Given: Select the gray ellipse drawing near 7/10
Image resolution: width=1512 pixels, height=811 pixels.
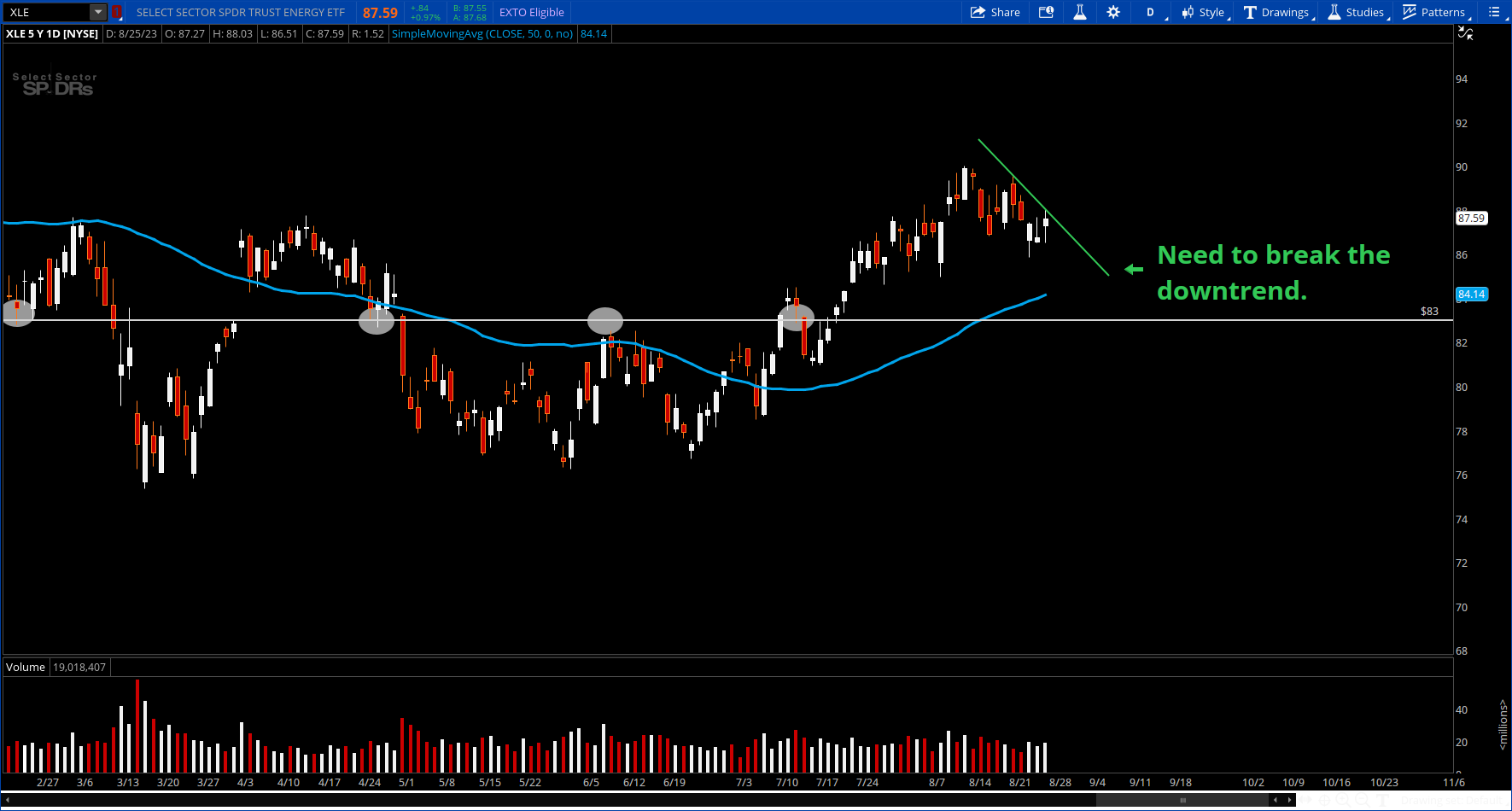Looking at the screenshot, I should click(797, 318).
